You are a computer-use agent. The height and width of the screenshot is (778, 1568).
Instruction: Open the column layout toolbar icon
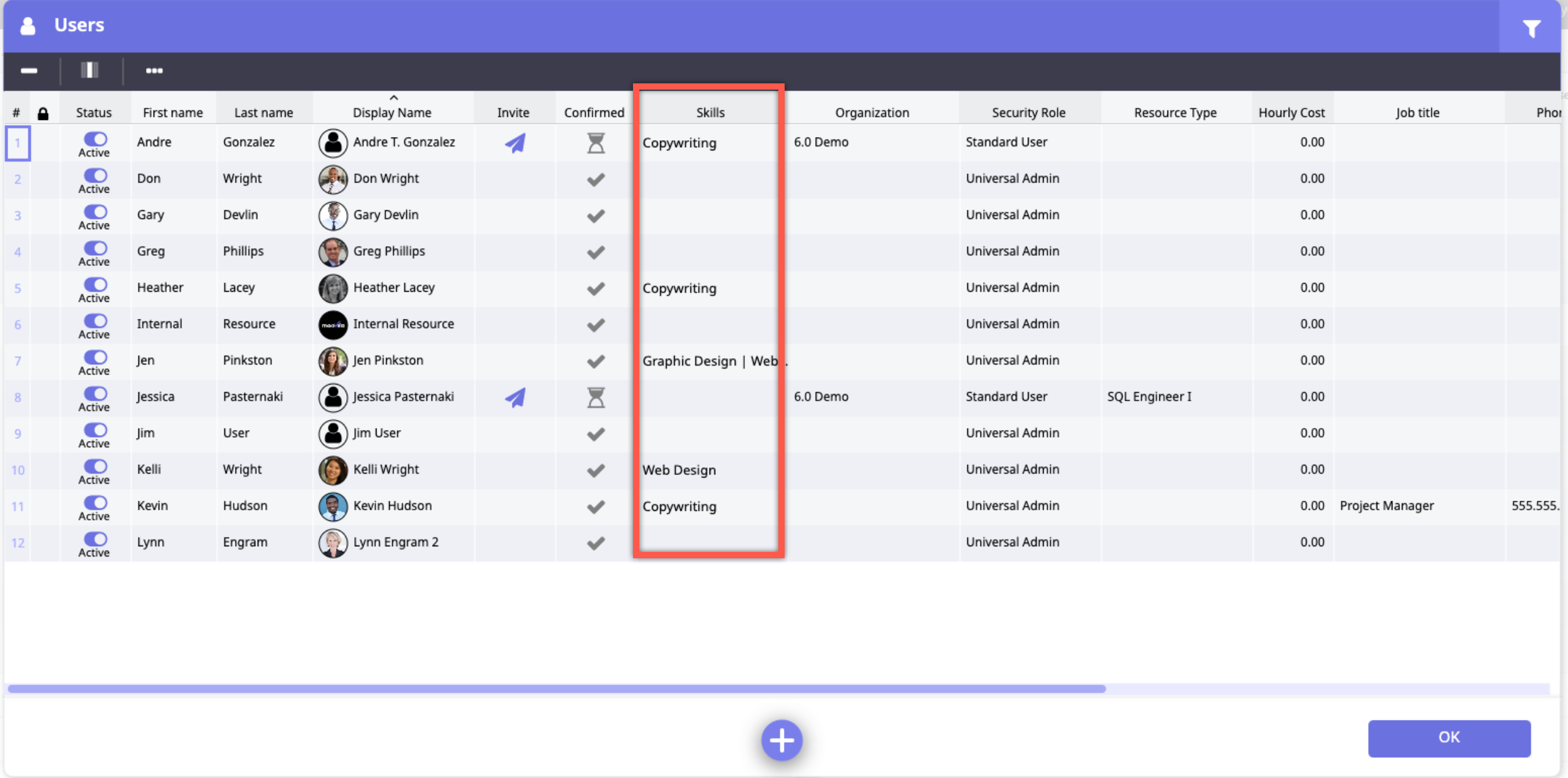pos(90,70)
